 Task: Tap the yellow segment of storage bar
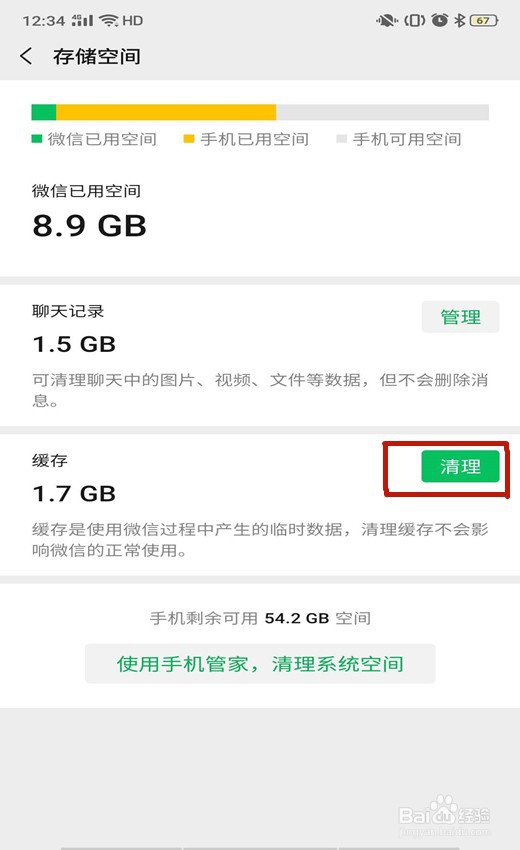click(166, 112)
